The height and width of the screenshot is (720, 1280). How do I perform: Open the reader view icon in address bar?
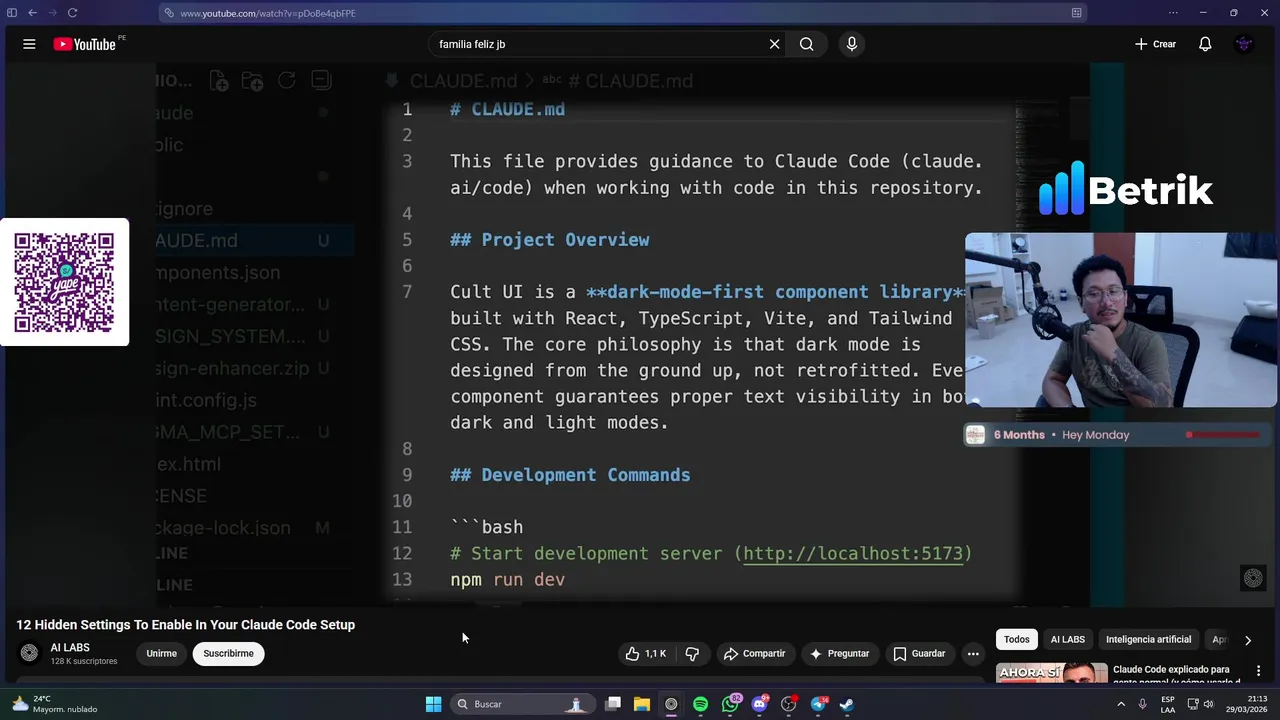[1076, 13]
